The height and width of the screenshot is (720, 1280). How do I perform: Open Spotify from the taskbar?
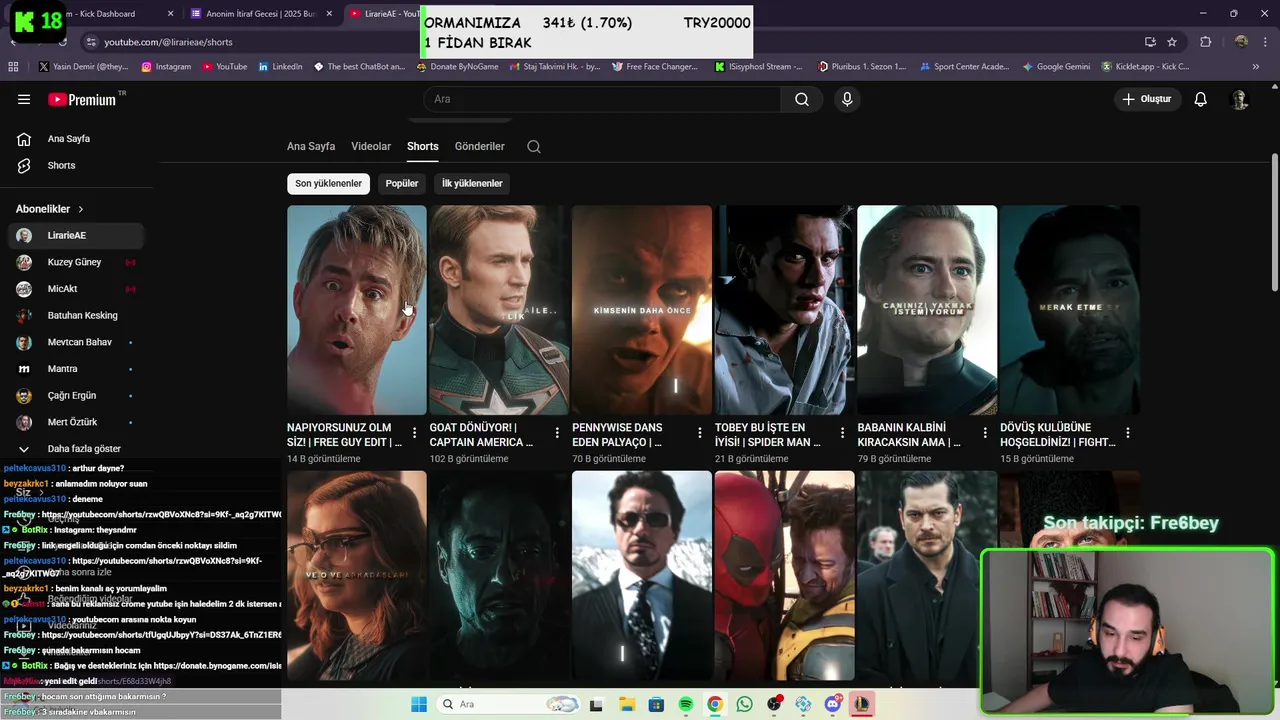pyautogui.click(x=686, y=704)
